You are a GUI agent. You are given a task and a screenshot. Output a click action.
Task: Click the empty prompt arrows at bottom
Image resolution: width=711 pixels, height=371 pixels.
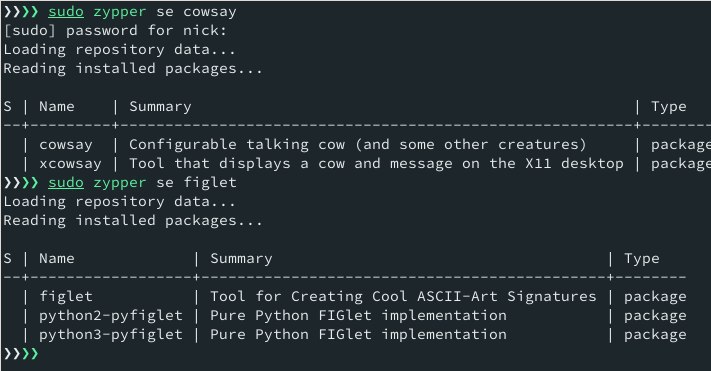pos(21,353)
